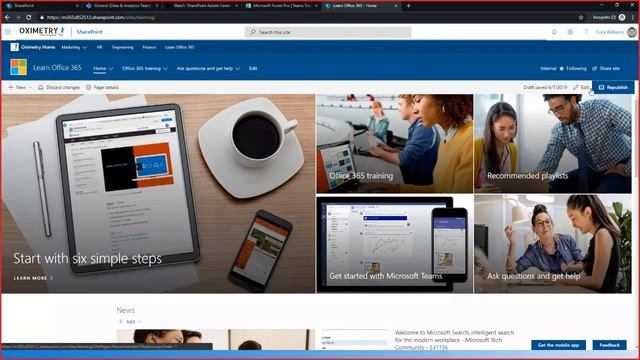Bookmark this page with the star icon
The image size is (640, 360).
pos(581,18)
